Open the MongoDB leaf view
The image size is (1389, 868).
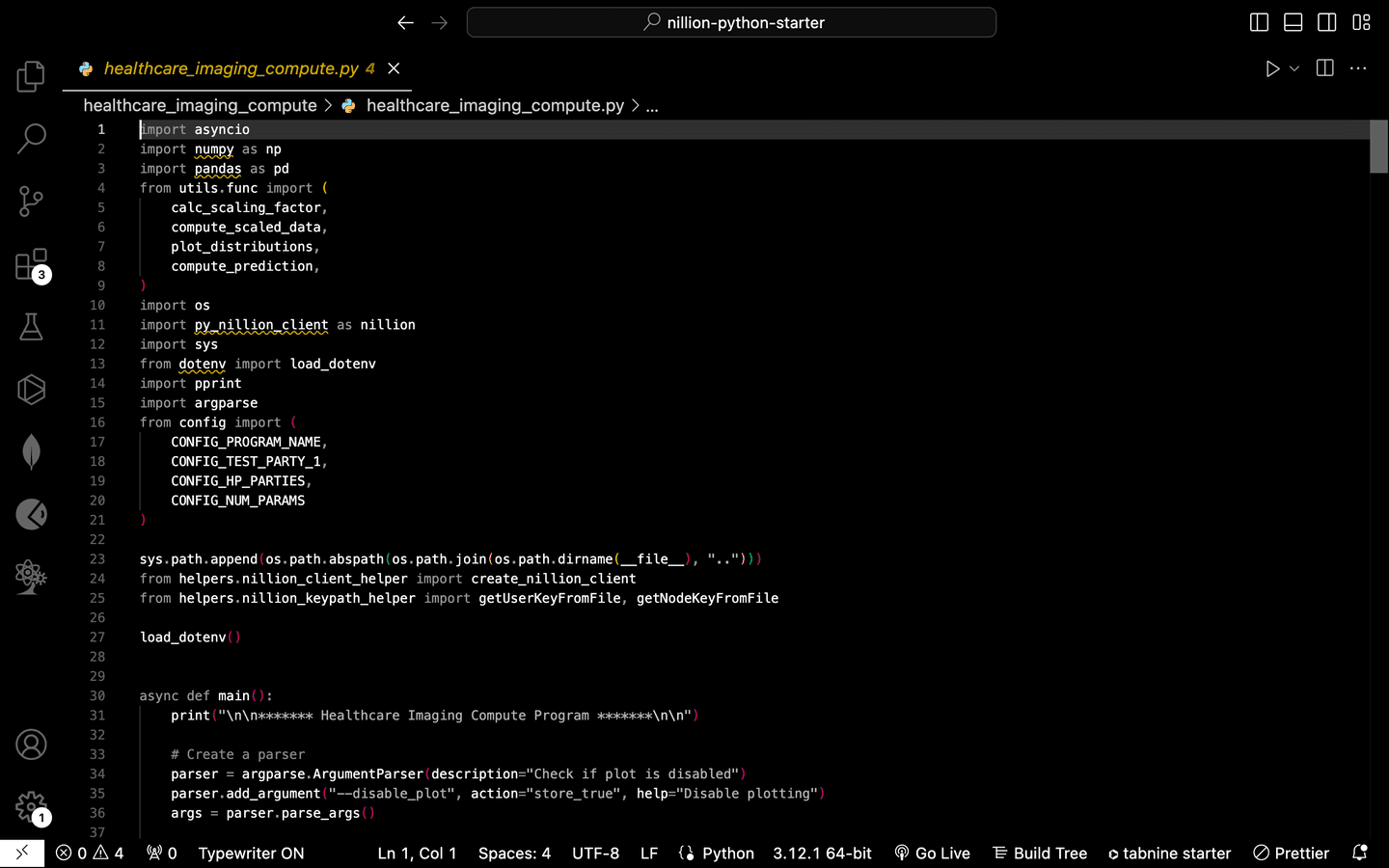(x=31, y=452)
